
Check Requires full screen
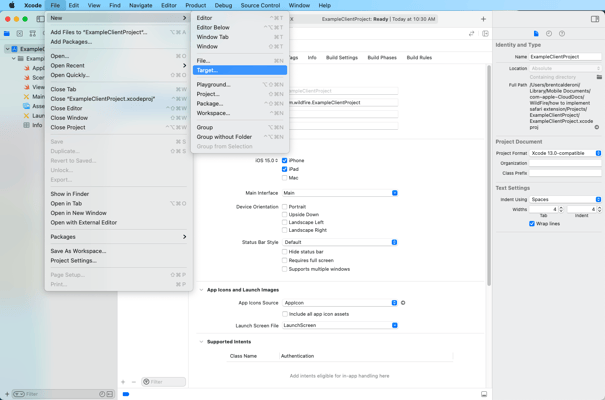pyautogui.click(x=284, y=260)
